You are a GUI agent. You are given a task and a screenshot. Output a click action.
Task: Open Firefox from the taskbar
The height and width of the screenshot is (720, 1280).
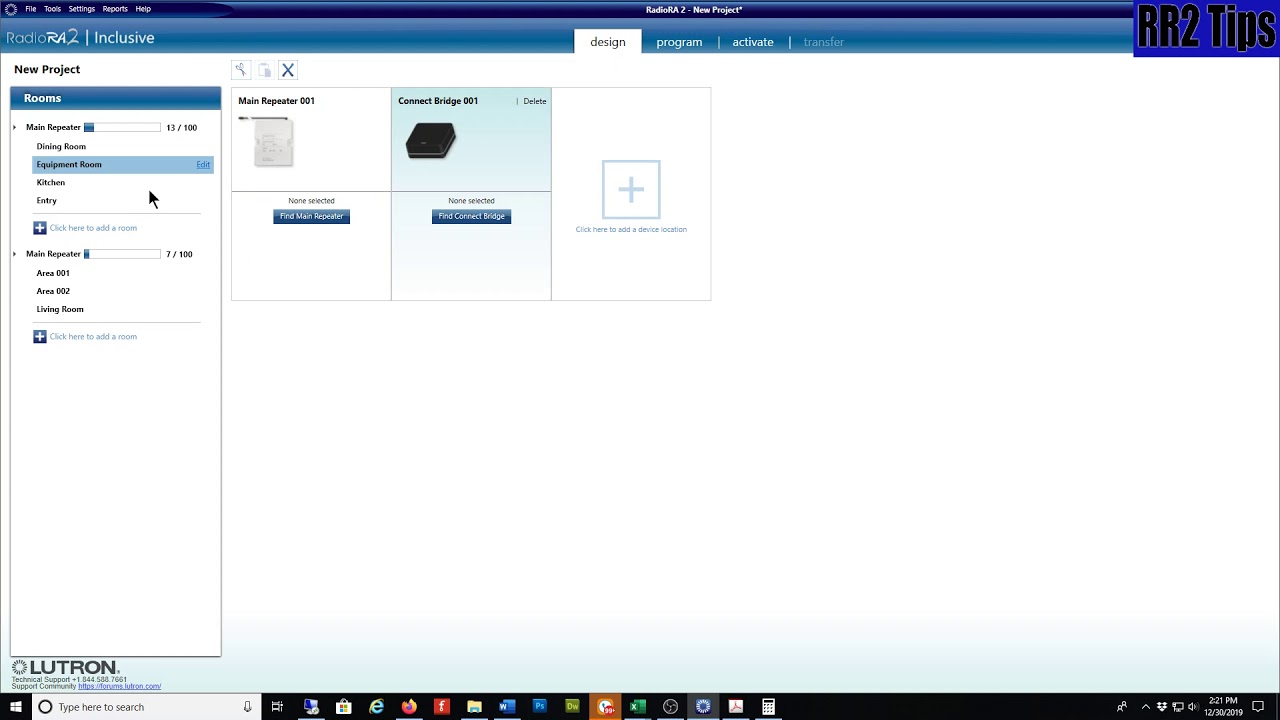(x=409, y=707)
